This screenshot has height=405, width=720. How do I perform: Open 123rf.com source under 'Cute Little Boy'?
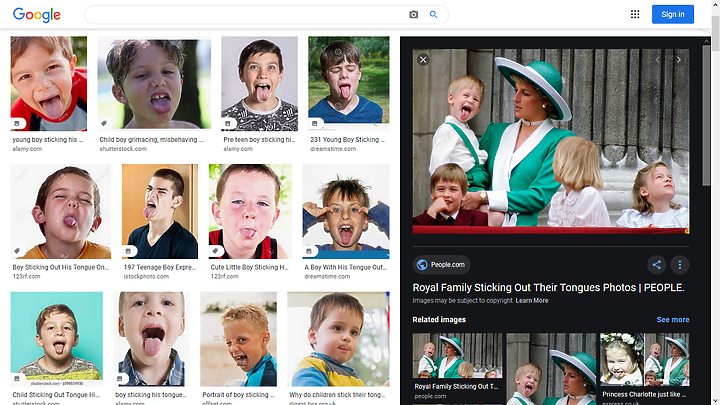click(x=225, y=276)
